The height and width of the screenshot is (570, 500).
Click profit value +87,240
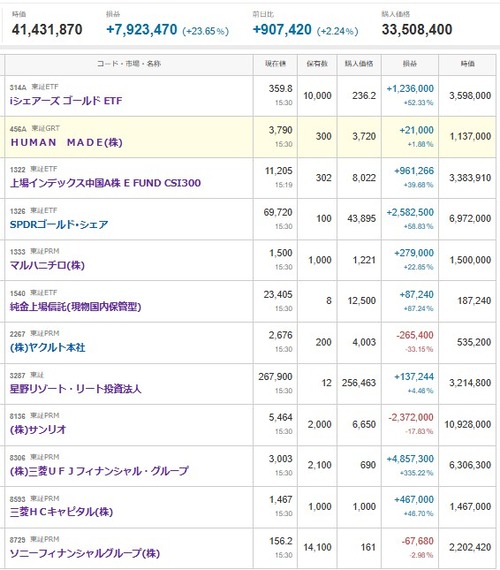click(417, 294)
